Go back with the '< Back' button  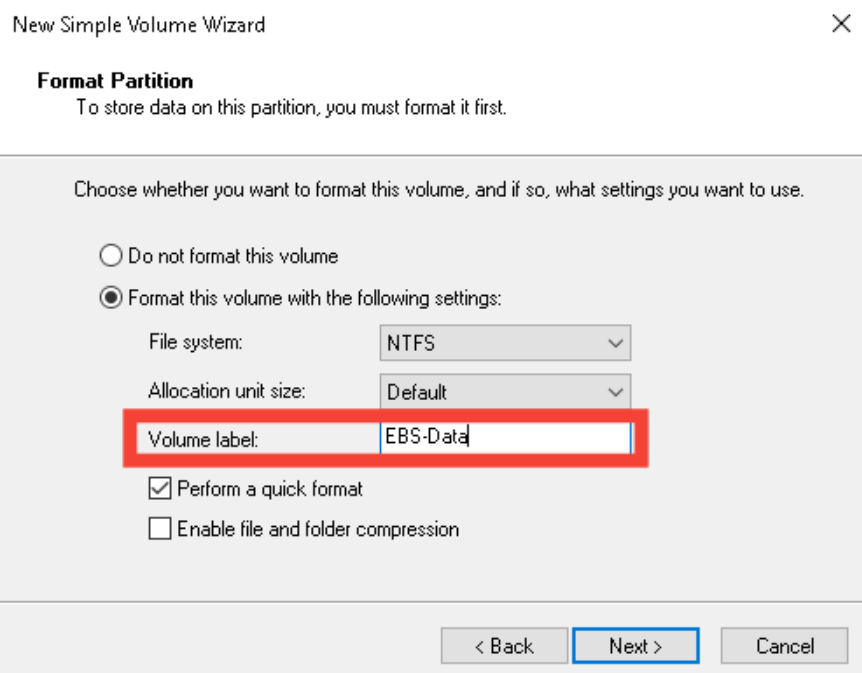coord(504,646)
